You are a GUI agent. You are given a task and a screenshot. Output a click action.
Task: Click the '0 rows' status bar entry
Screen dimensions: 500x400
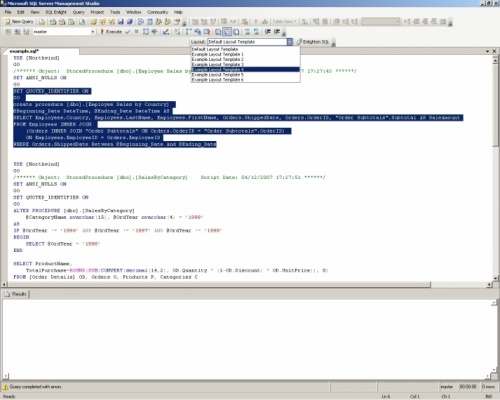click(488, 387)
